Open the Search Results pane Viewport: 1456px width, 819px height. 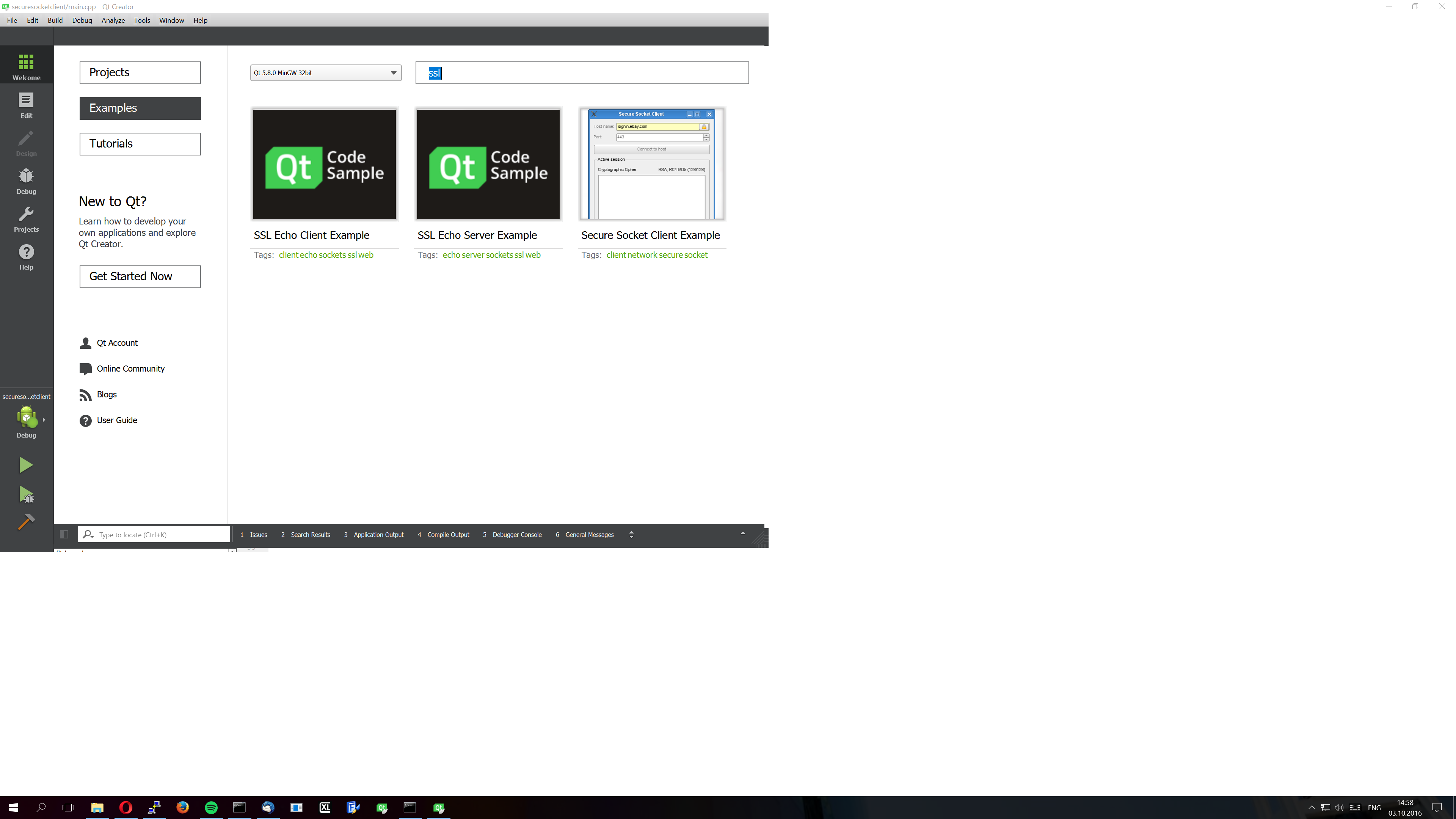pyautogui.click(x=306, y=535)
